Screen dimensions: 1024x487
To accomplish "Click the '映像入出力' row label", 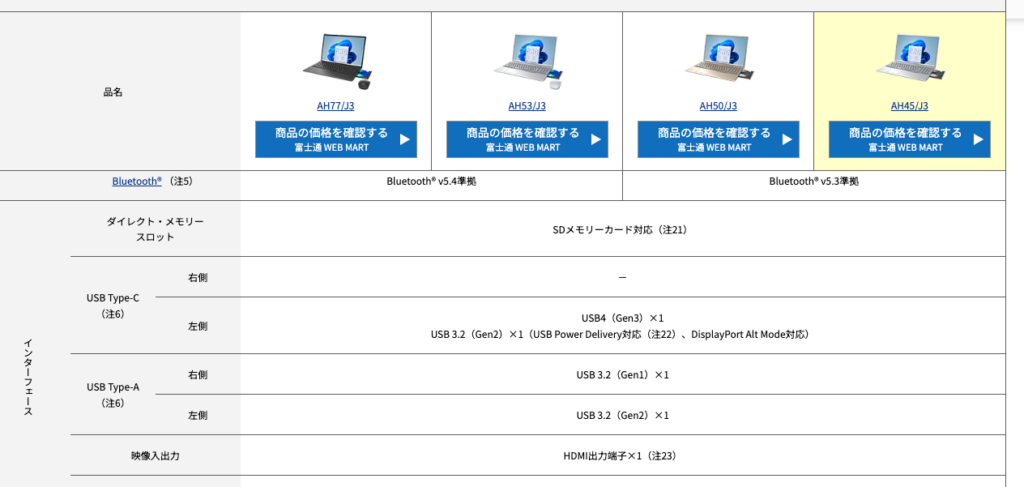I will (x=155, y=456).
